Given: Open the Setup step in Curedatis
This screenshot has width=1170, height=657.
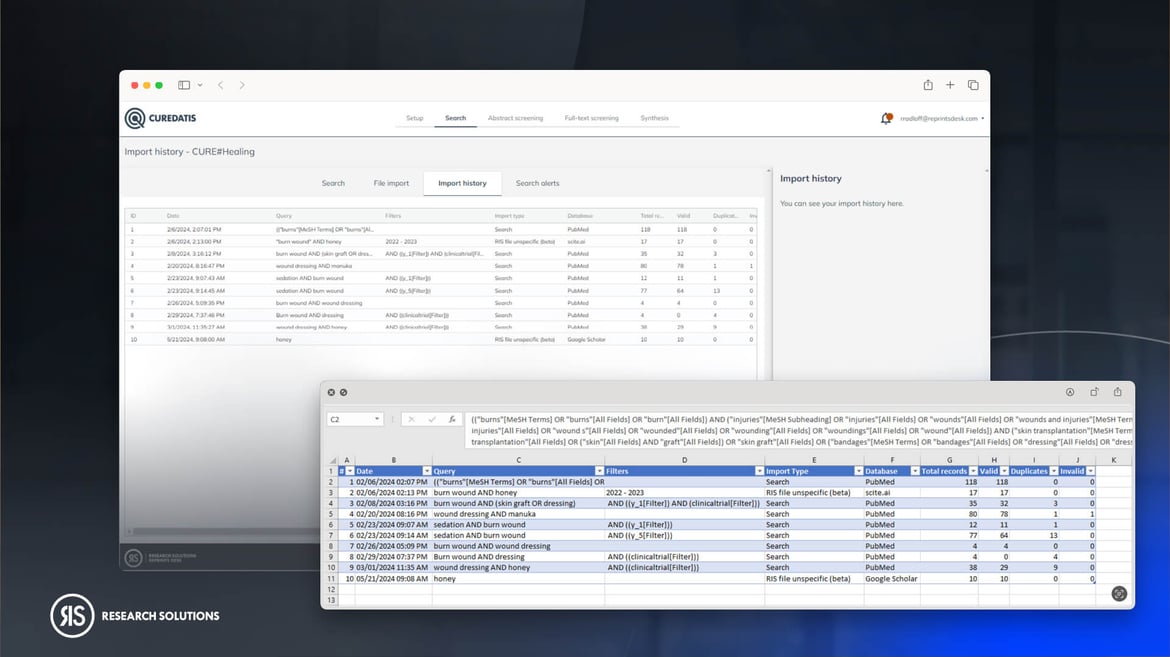Looking at the screenshot, I should 415,118.
